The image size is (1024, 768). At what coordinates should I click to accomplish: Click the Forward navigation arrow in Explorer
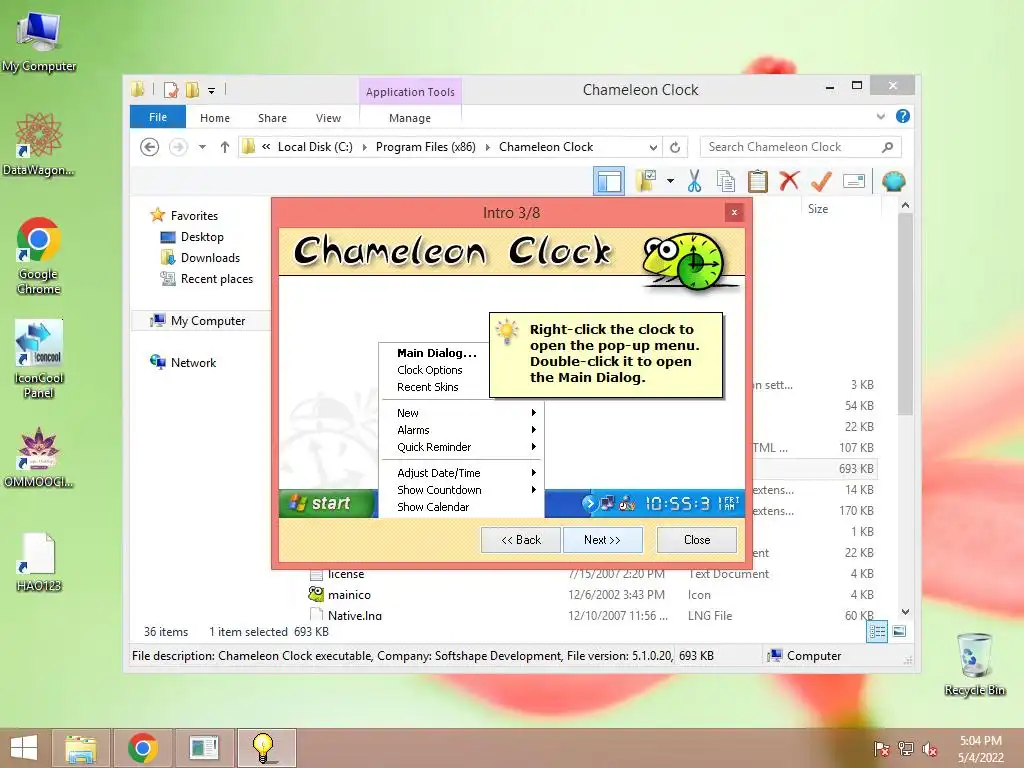coord(178,147)
